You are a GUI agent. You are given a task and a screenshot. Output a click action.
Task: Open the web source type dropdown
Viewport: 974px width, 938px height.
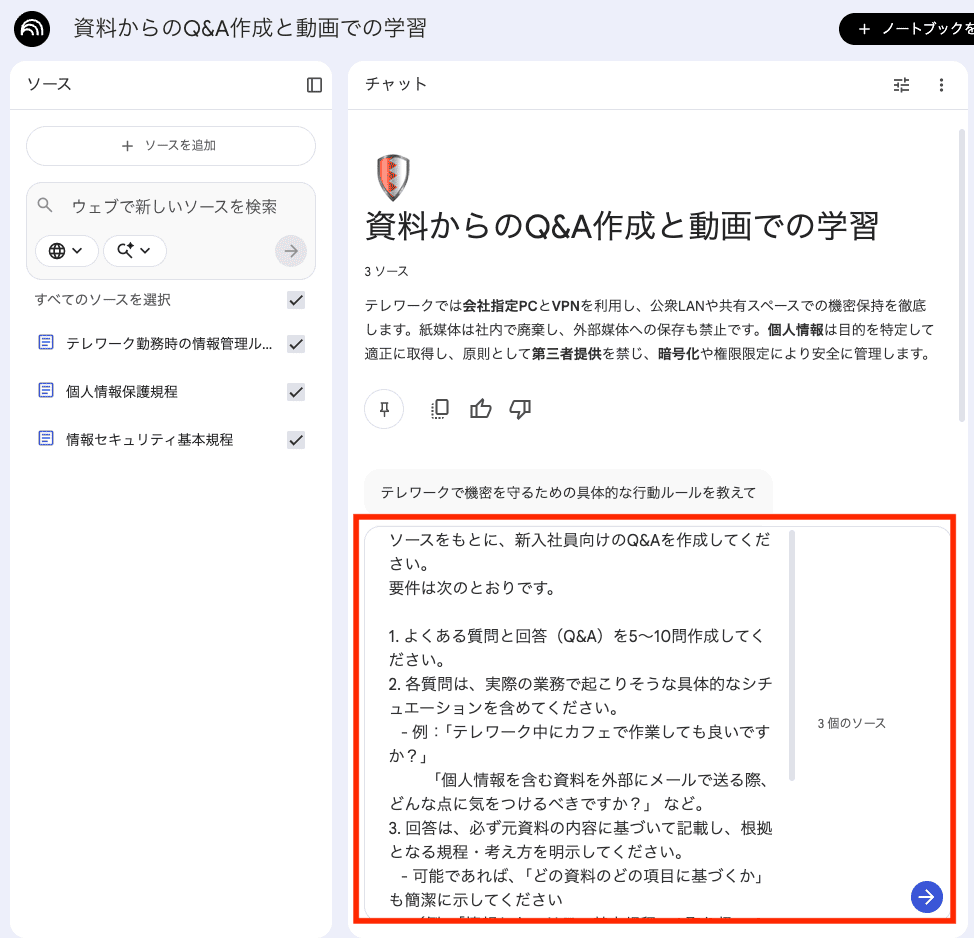tap(66, 251)
